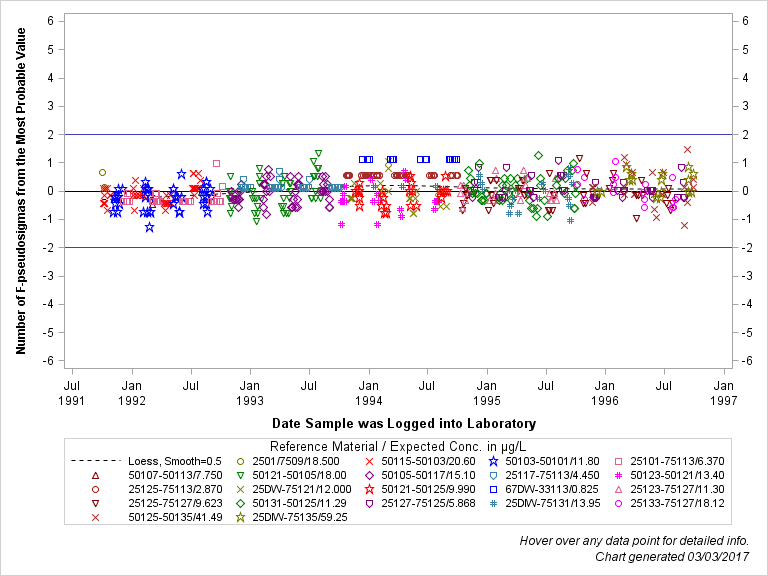Click the legend label '25133-75127/18.12'
Image resolution: width=768 pixels, height=576 pixels.
677,504
